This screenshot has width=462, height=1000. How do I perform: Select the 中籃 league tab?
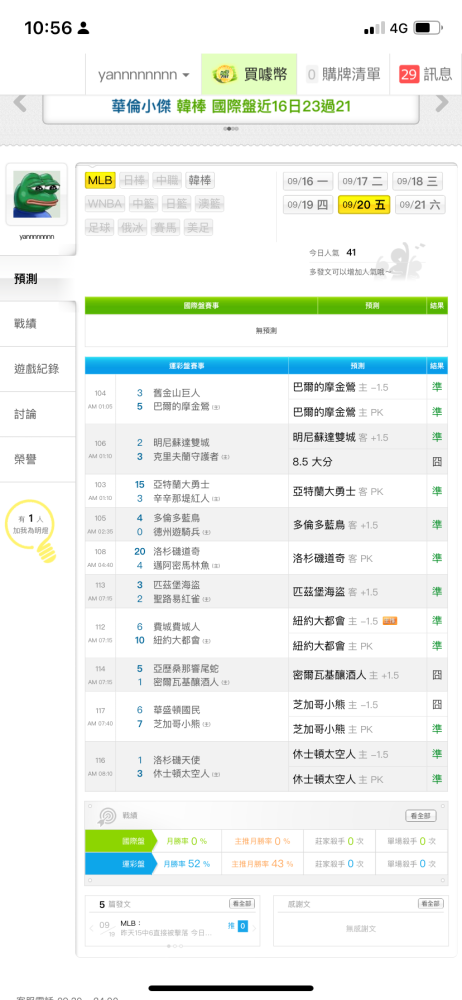[143, 204]
